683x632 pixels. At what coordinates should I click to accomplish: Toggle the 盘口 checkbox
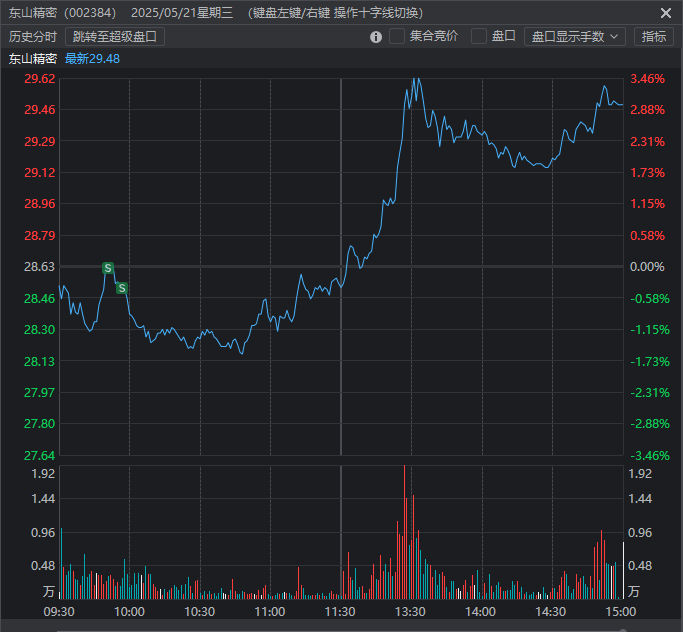[x=479, y=37]
